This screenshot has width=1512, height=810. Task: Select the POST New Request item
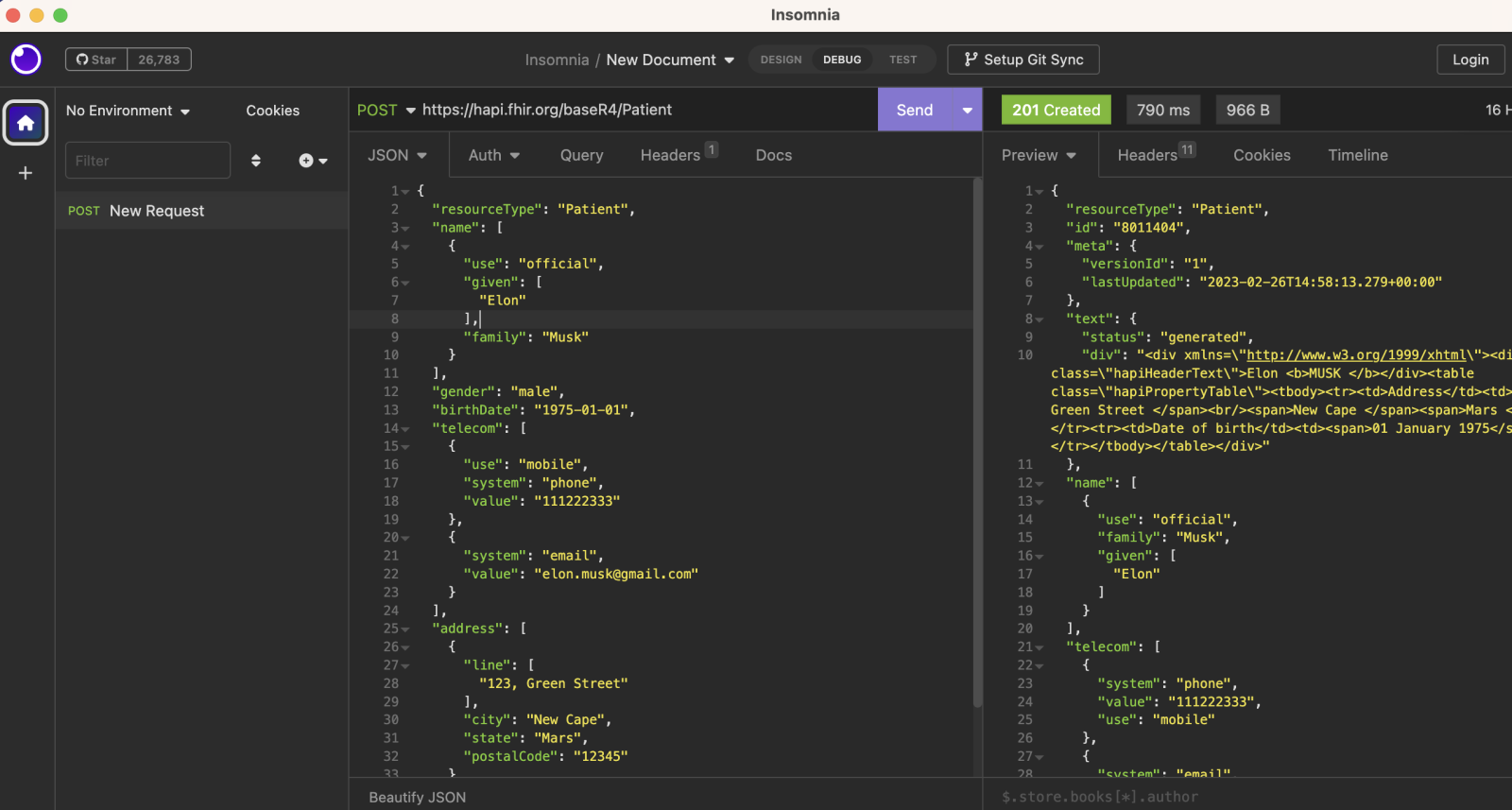[201, 211]
